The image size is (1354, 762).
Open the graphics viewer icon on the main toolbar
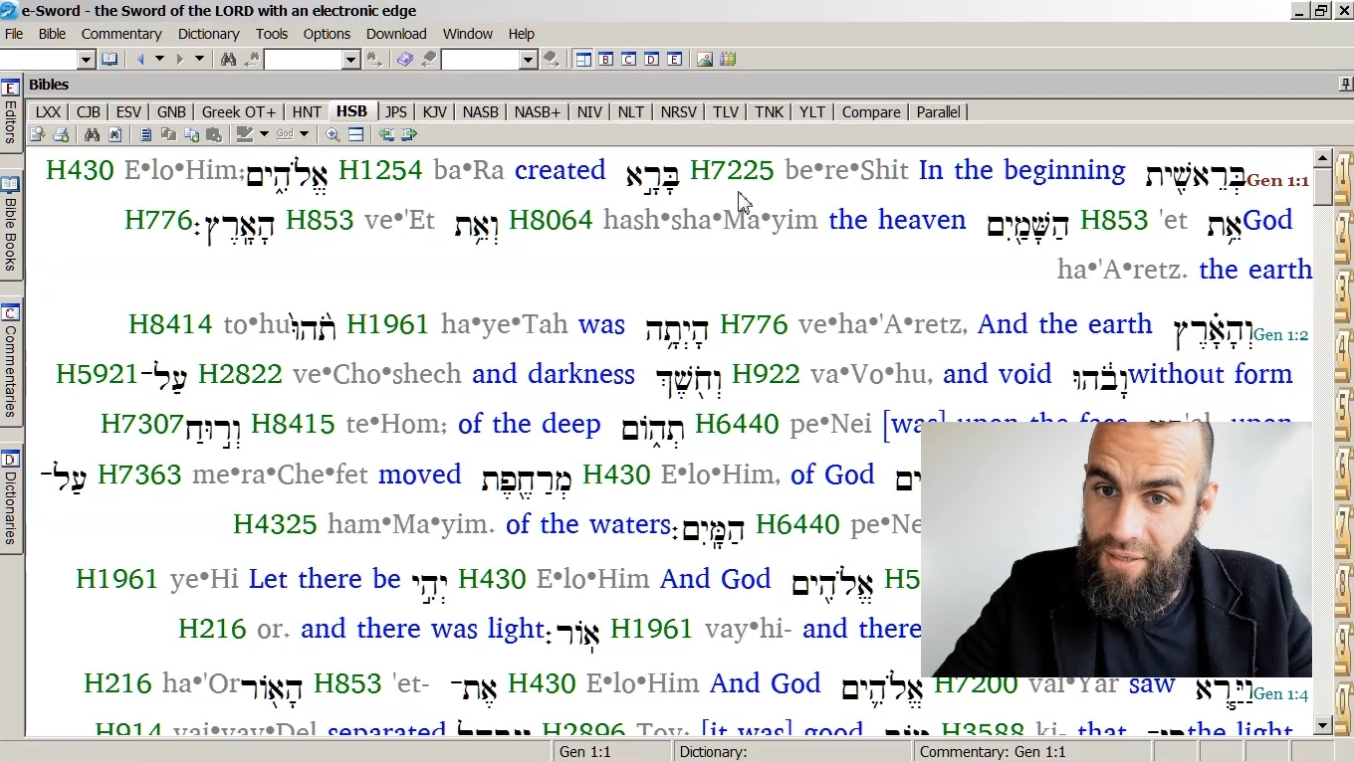click(705, 59)
